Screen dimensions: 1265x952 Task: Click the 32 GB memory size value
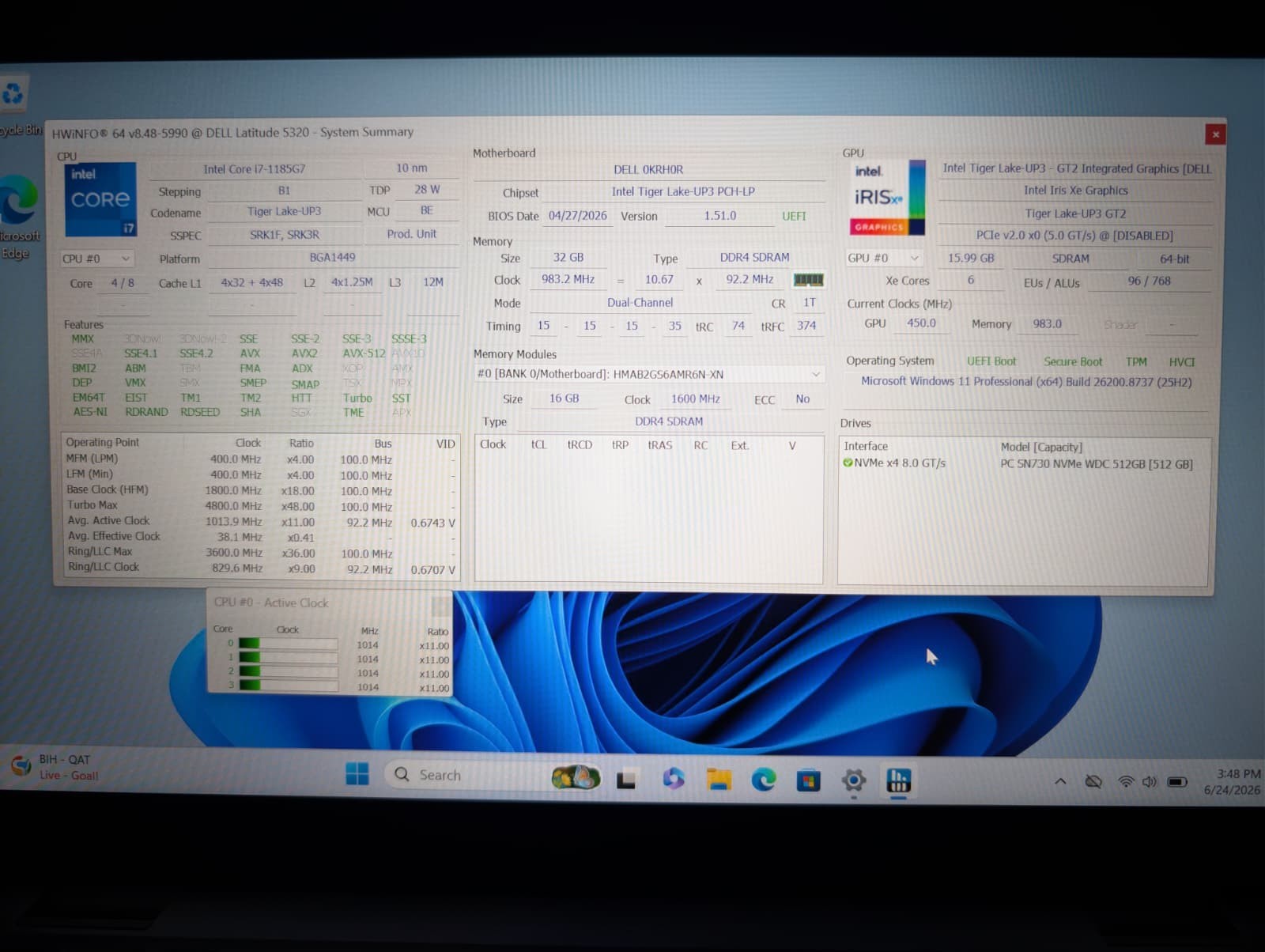(568, 257)
